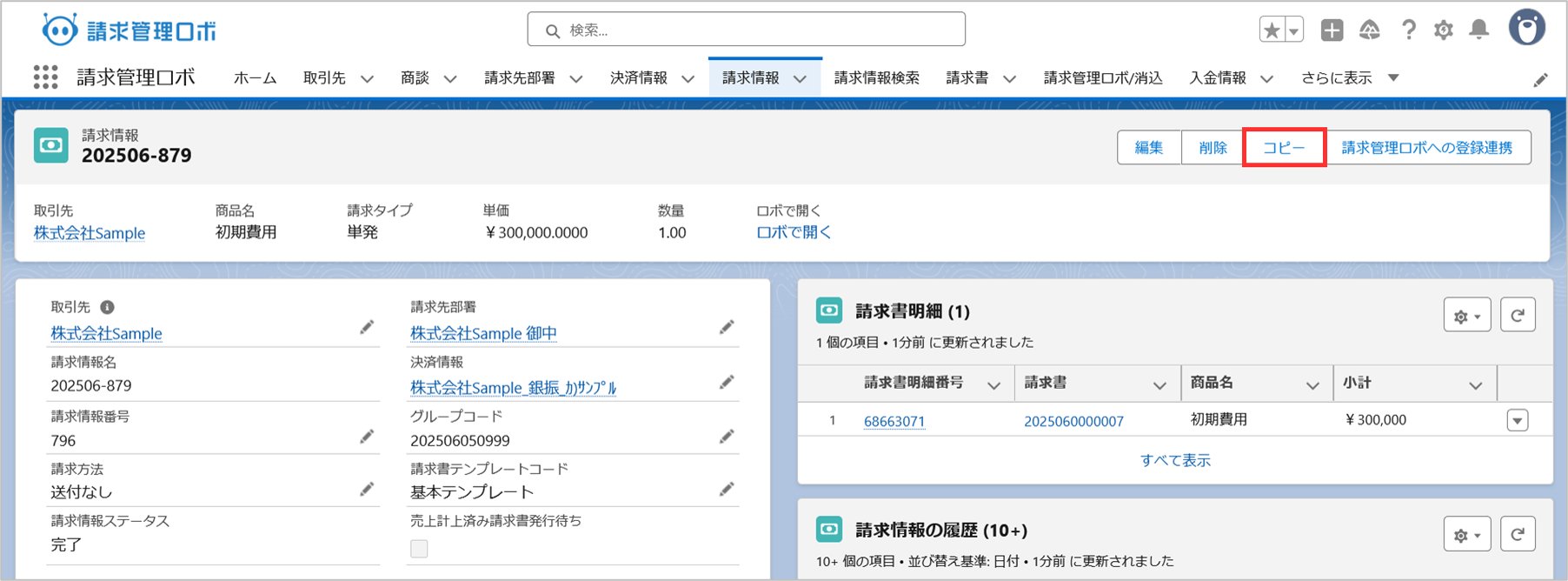
Task: Click the favorites star icon
Action: [x=1272, y=30]
